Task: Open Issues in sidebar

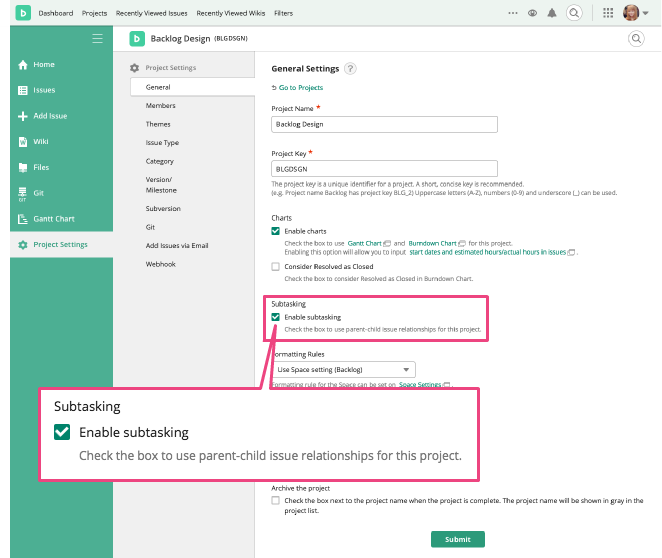Action: [x=62, y=90]
